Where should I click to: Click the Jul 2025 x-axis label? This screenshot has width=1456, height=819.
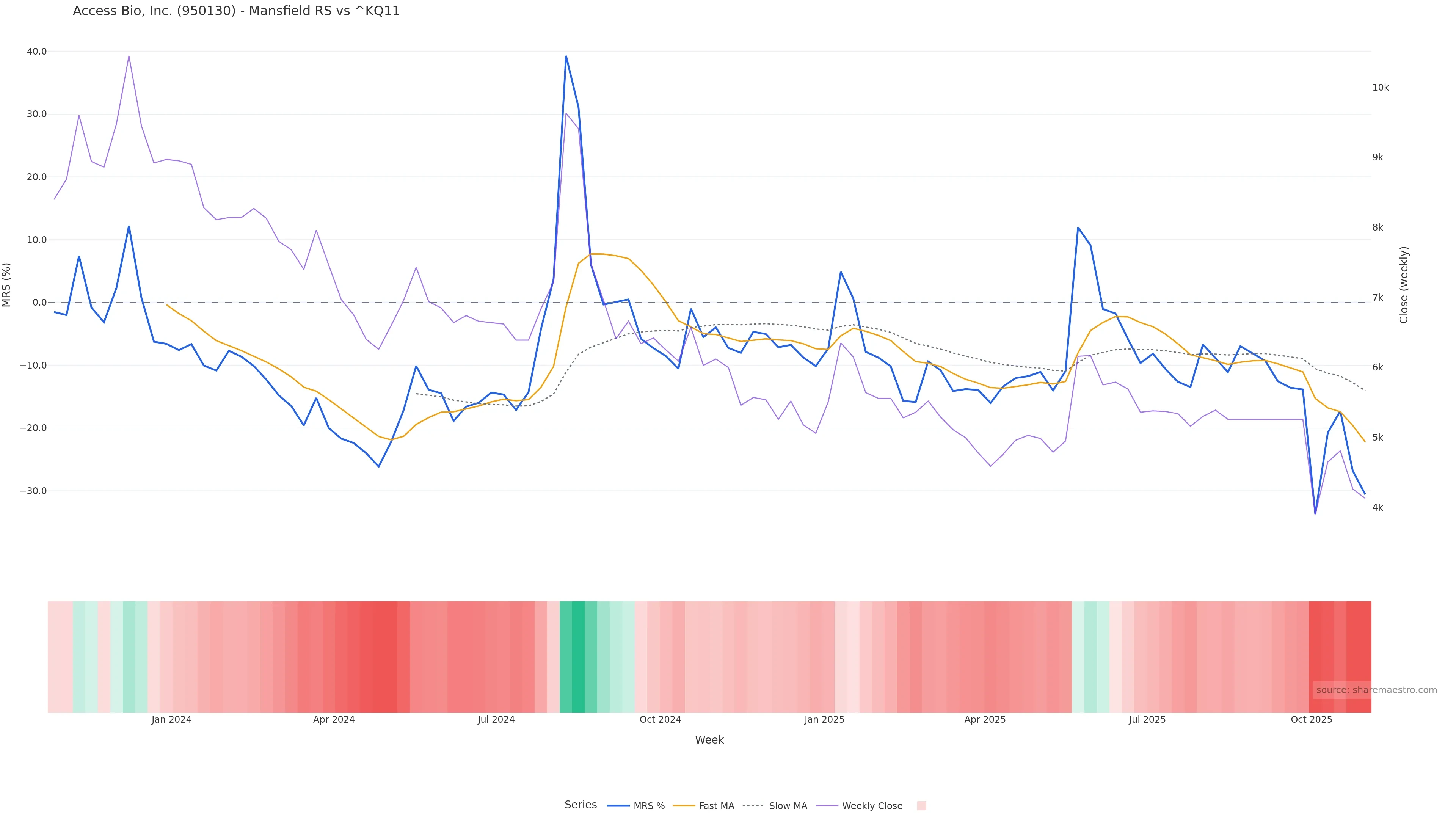pos(1147,720)
